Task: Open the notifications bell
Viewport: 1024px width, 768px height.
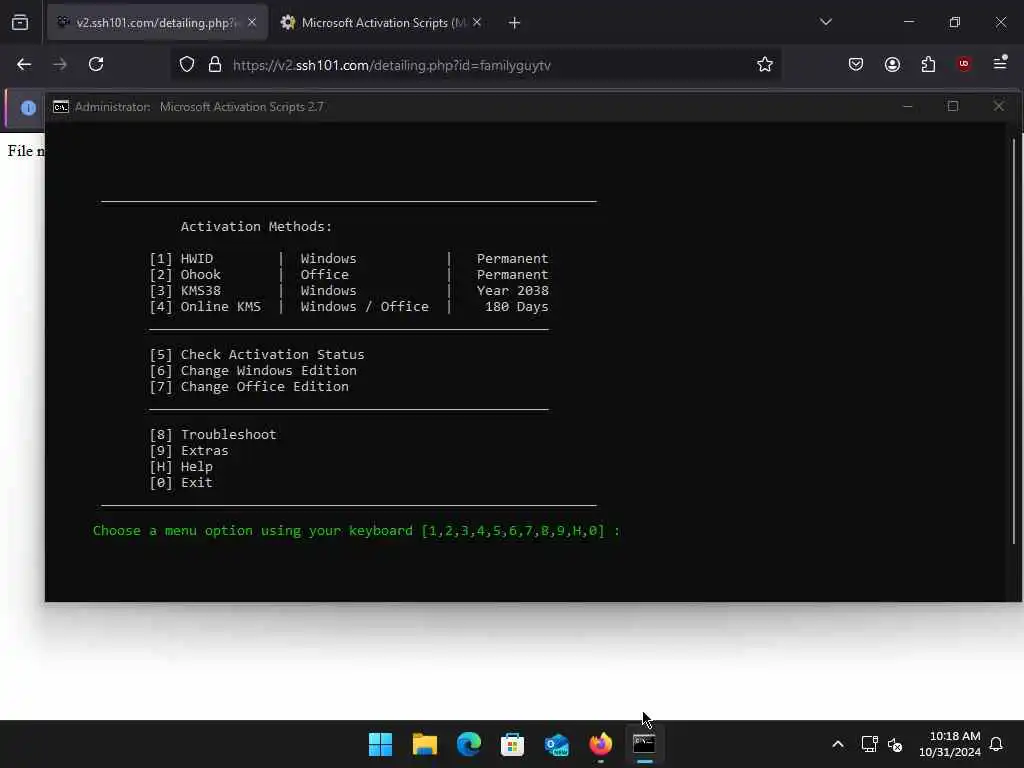Action: point(997,744)
